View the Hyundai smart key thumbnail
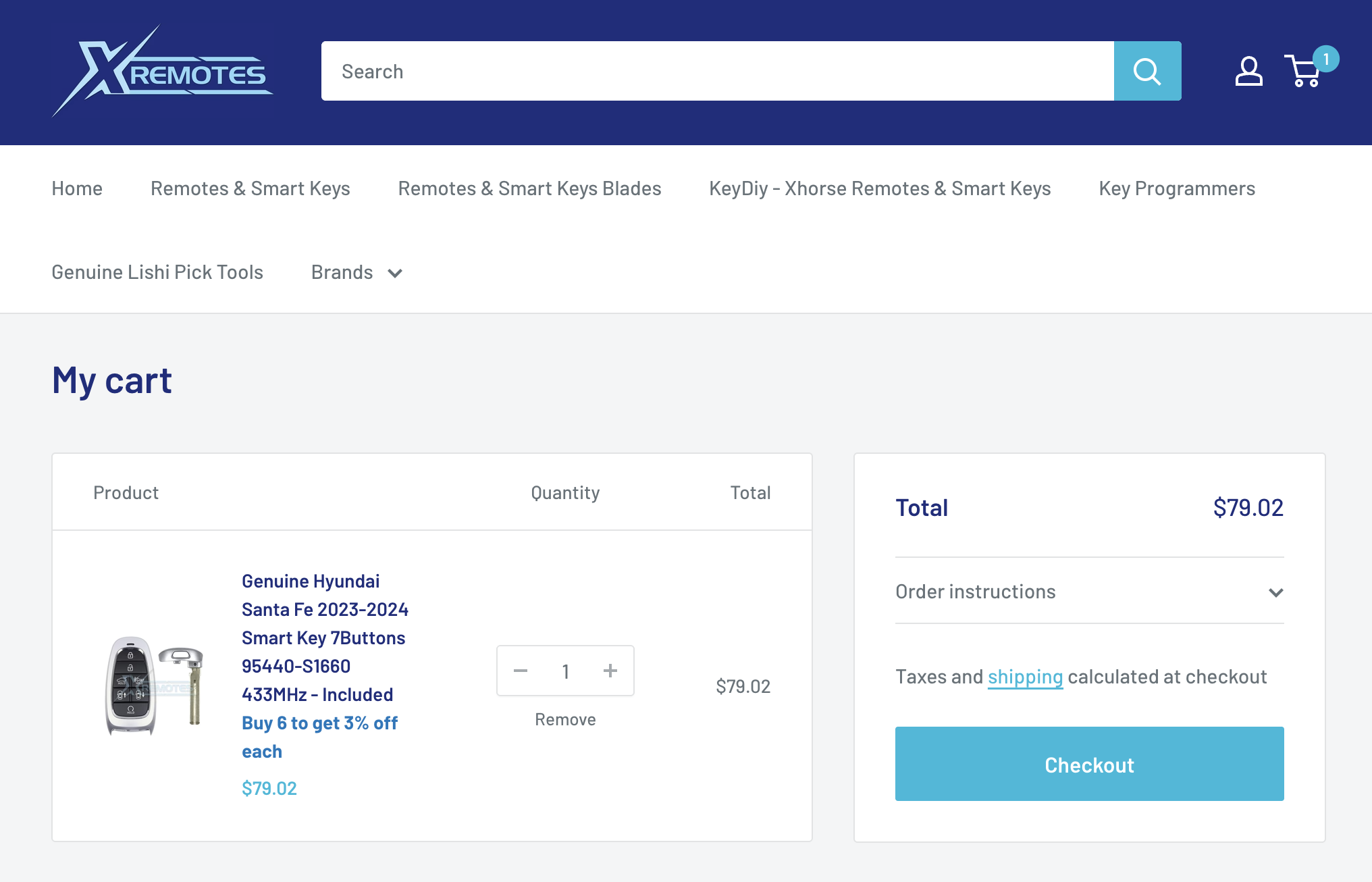This screenshot has height=882, width=1372. [x=155, y=685]
